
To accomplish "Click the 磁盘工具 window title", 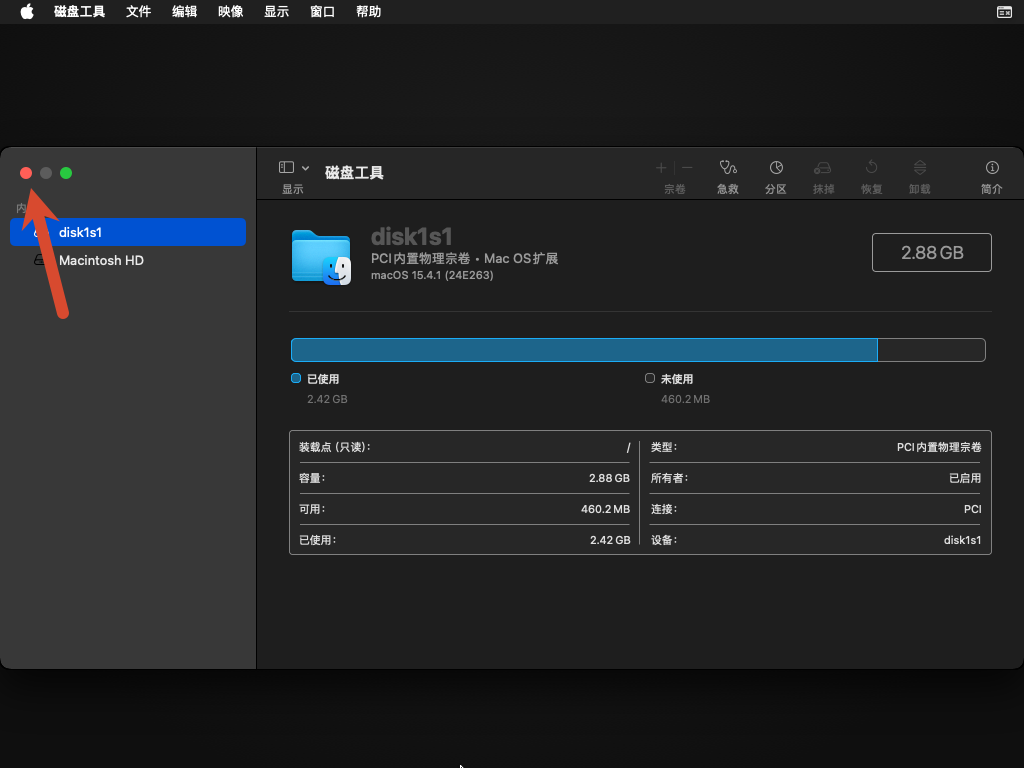I will click(354, 172).
